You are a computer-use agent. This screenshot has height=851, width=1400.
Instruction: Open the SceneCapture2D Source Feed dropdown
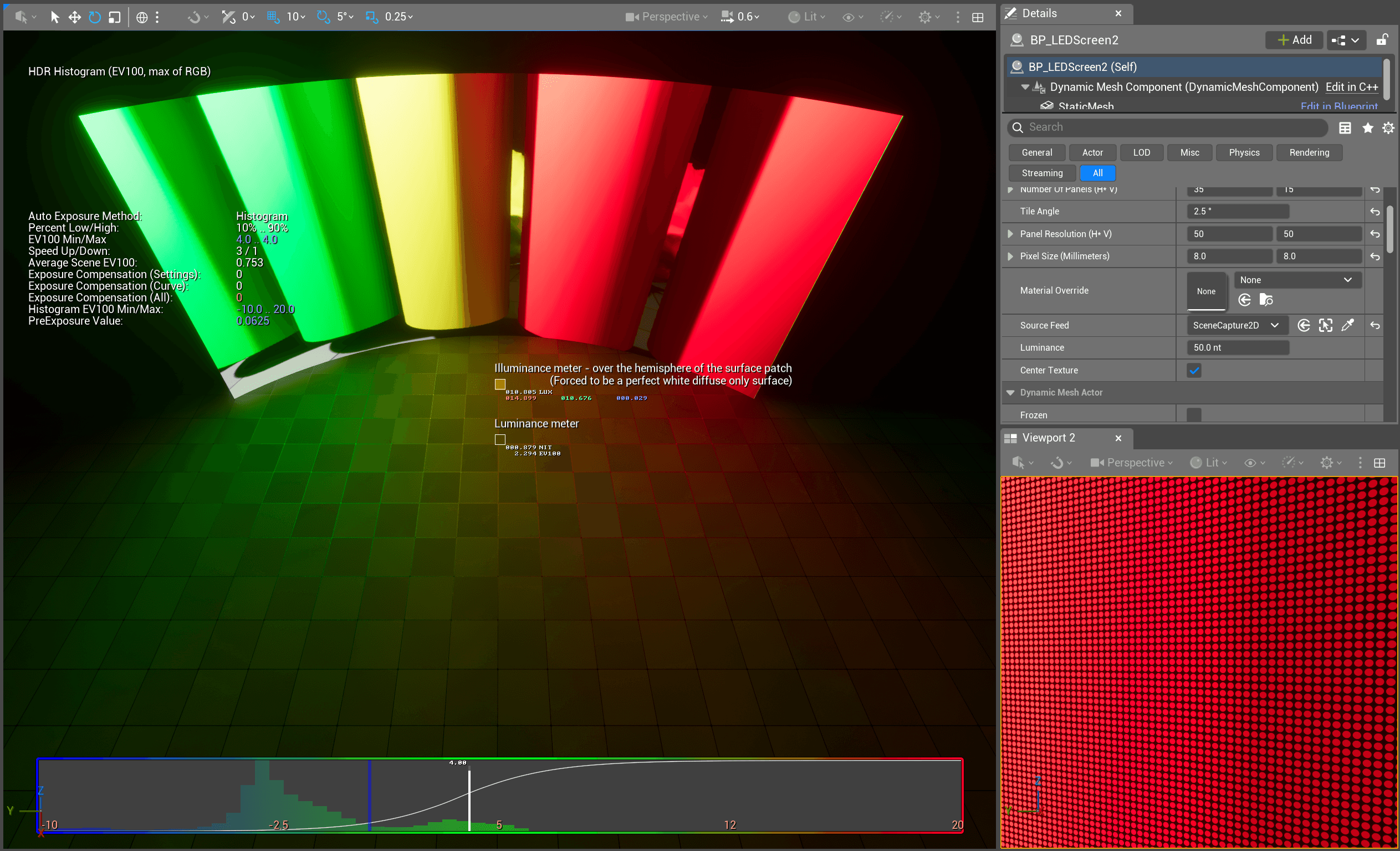coord(1236,326)
